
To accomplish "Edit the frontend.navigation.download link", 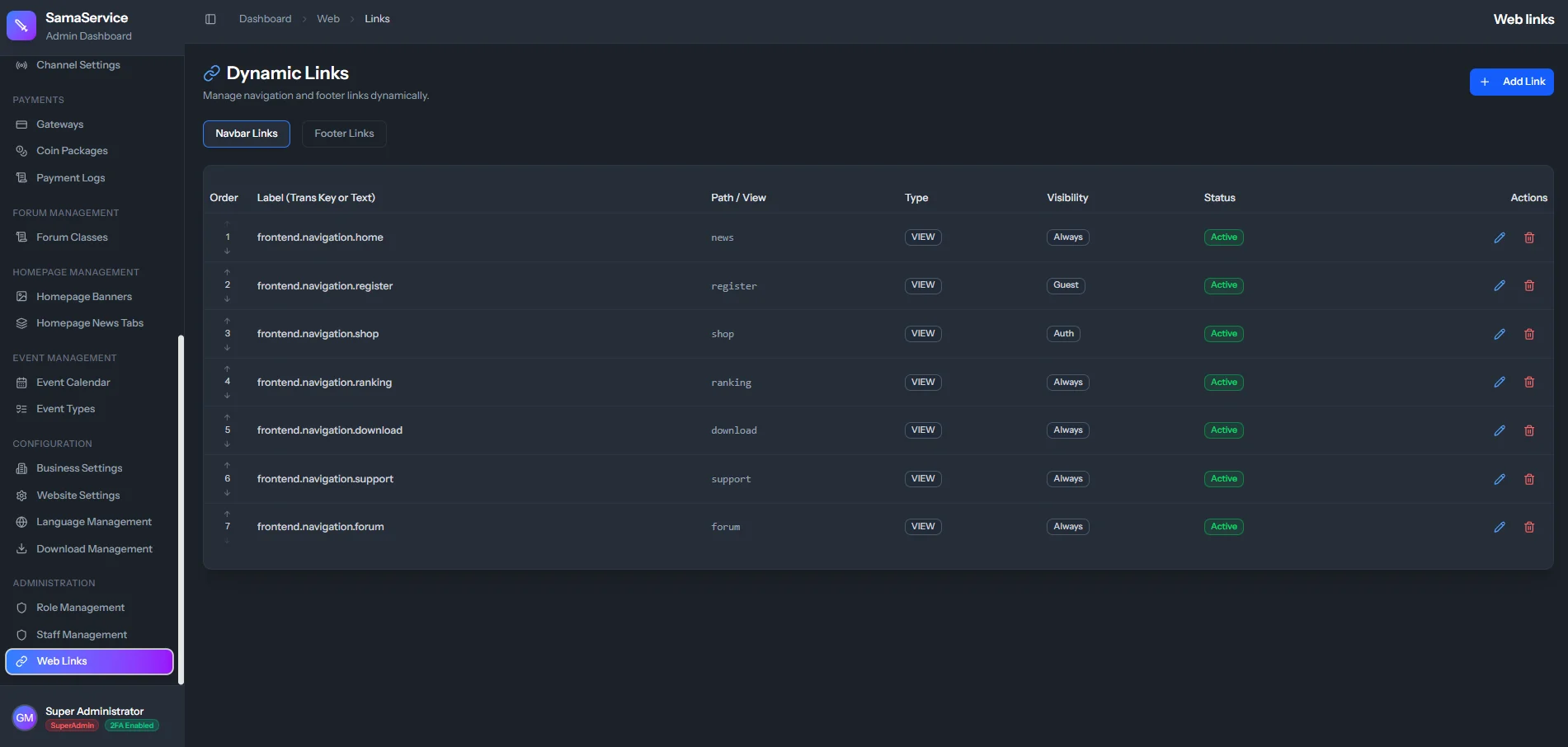I will click(1500, 430).
